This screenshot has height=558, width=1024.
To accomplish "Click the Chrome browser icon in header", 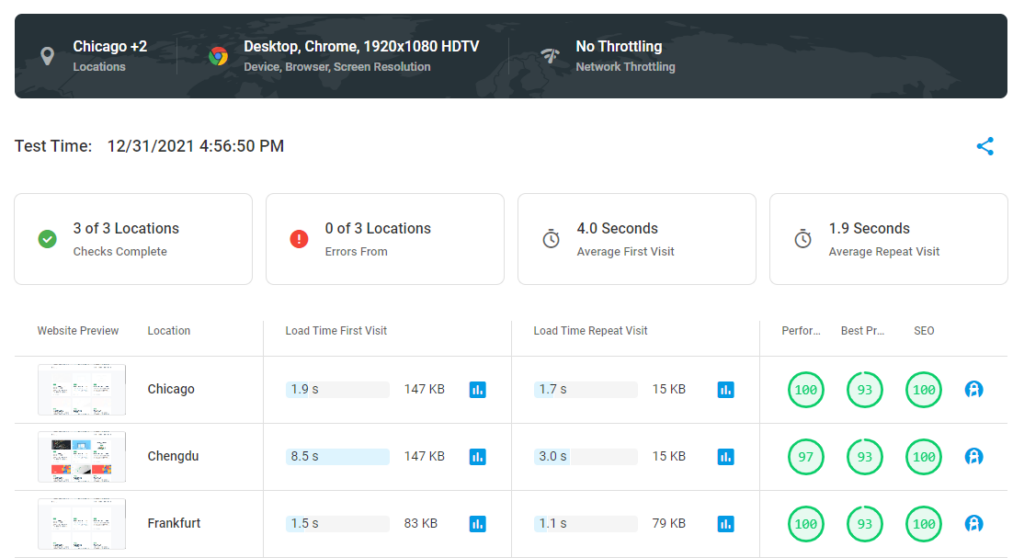I will (x=218, y=56).
